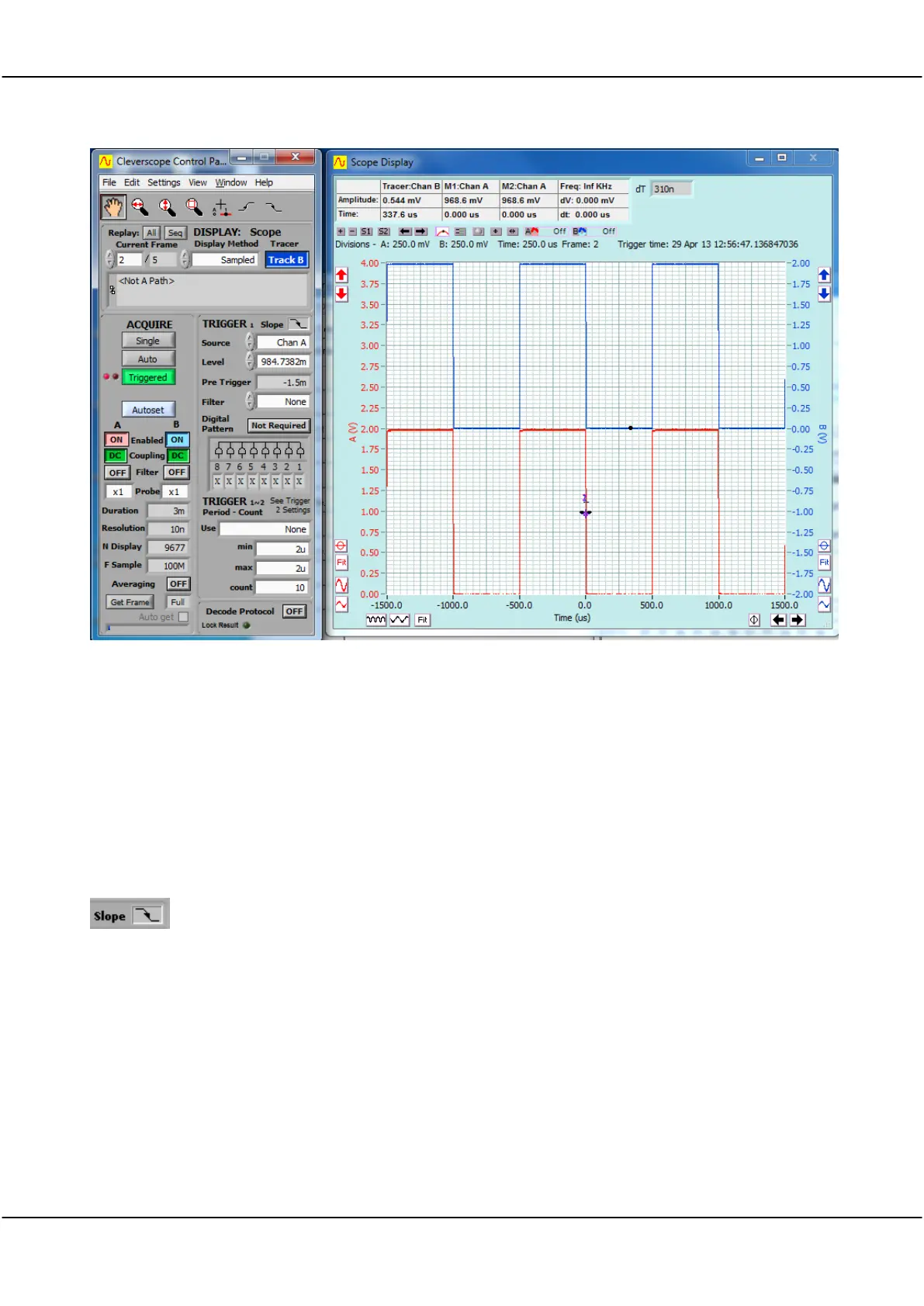The height and width of the screenshot is (1306, 924).
Task: Click blue down arrow for channel B
Action: tap(824, 294)
